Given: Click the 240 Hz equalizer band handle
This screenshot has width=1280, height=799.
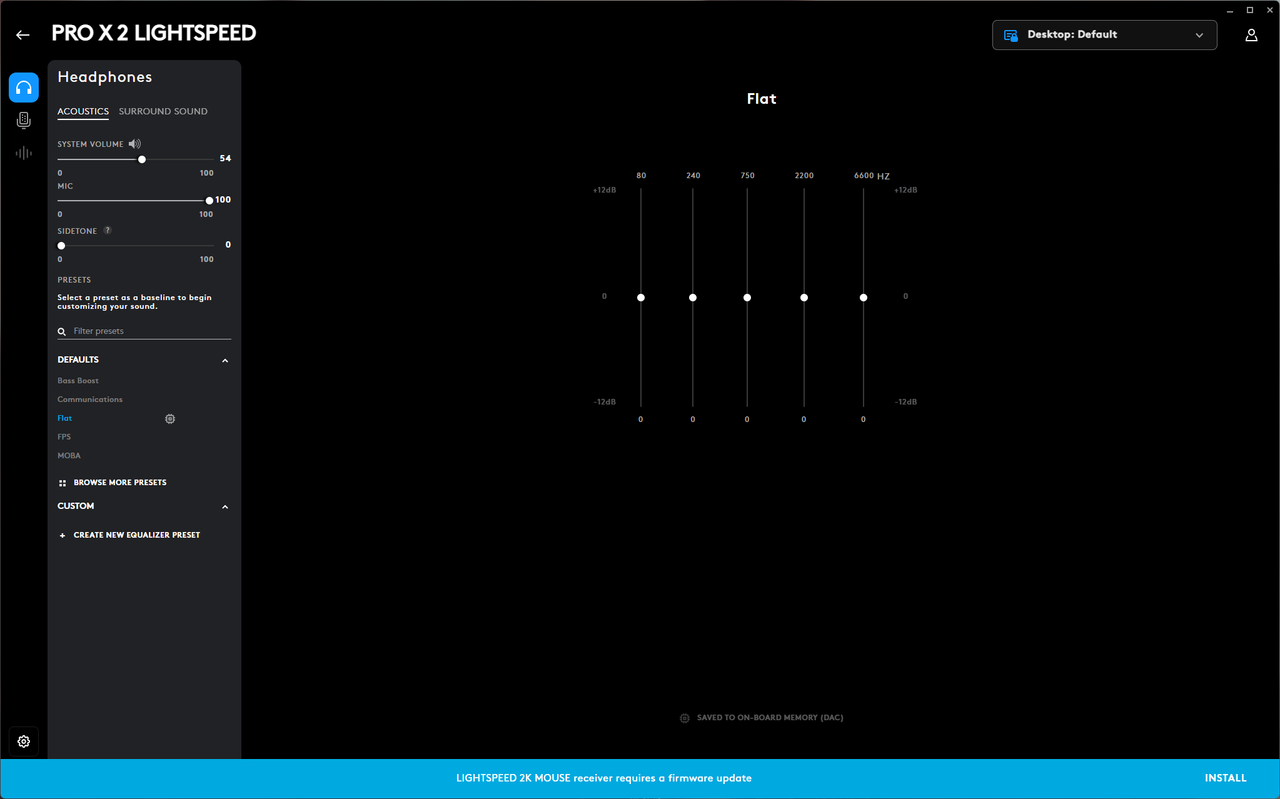Looking at the screenshot, I should pos(693,298).
